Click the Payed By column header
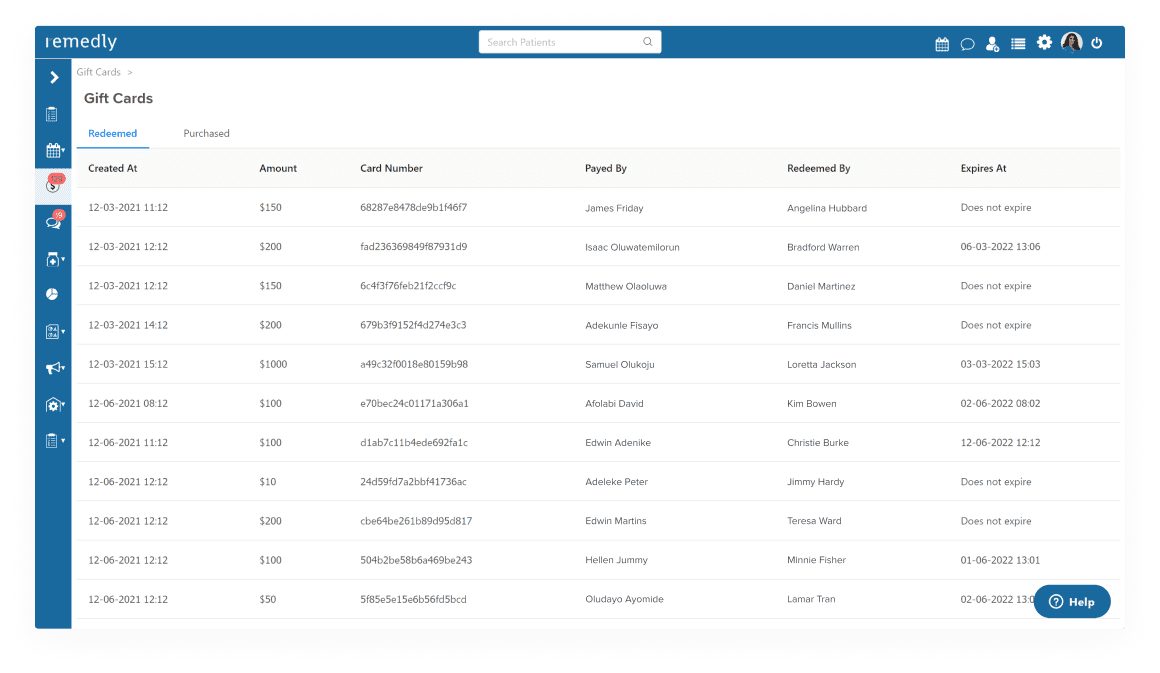This screenshot has width=1160, height=673. point(606,169)
